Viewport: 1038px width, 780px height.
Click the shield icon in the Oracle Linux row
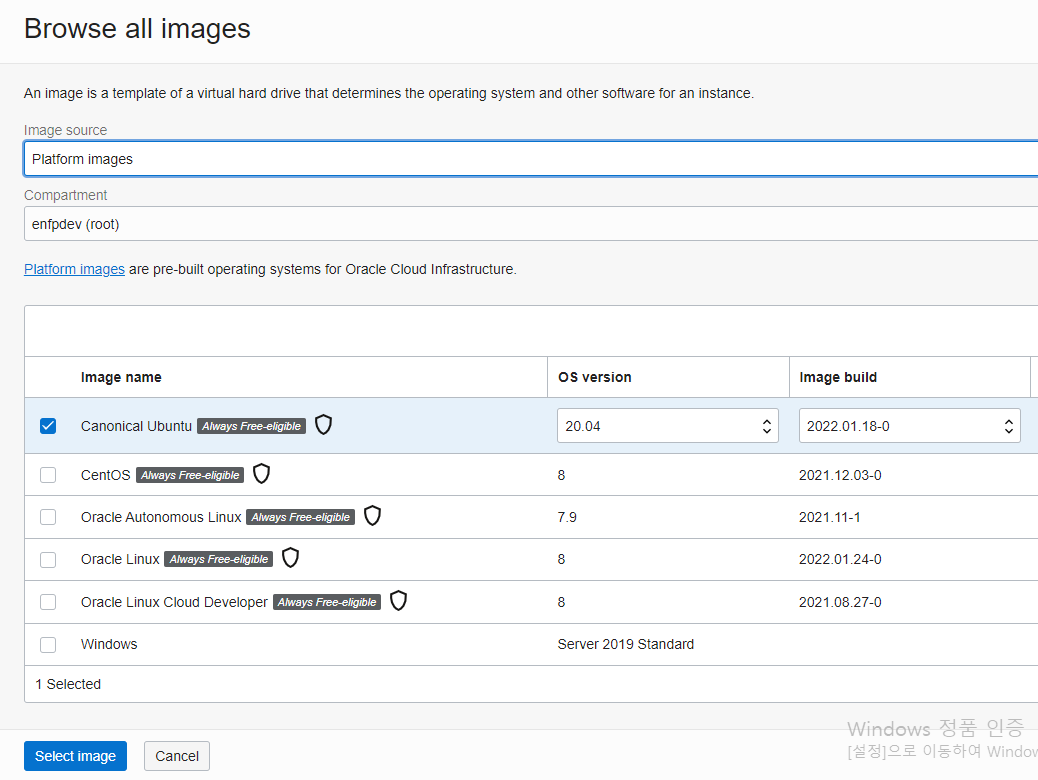point(291,558)
